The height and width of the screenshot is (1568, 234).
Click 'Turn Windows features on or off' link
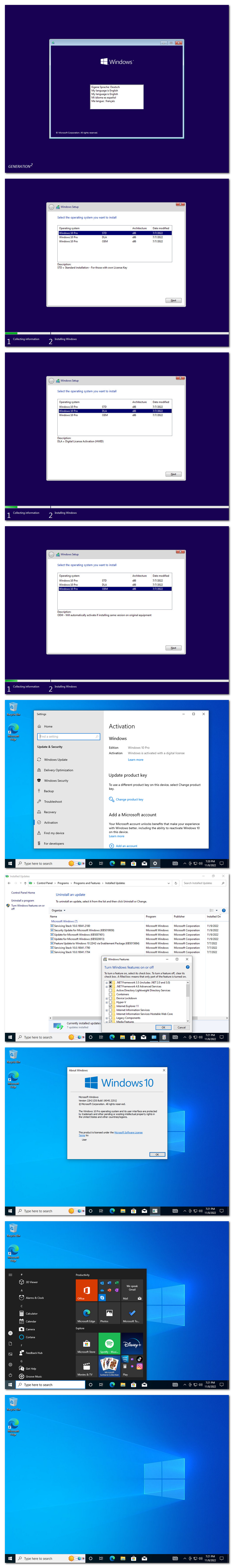coord(28,907)
